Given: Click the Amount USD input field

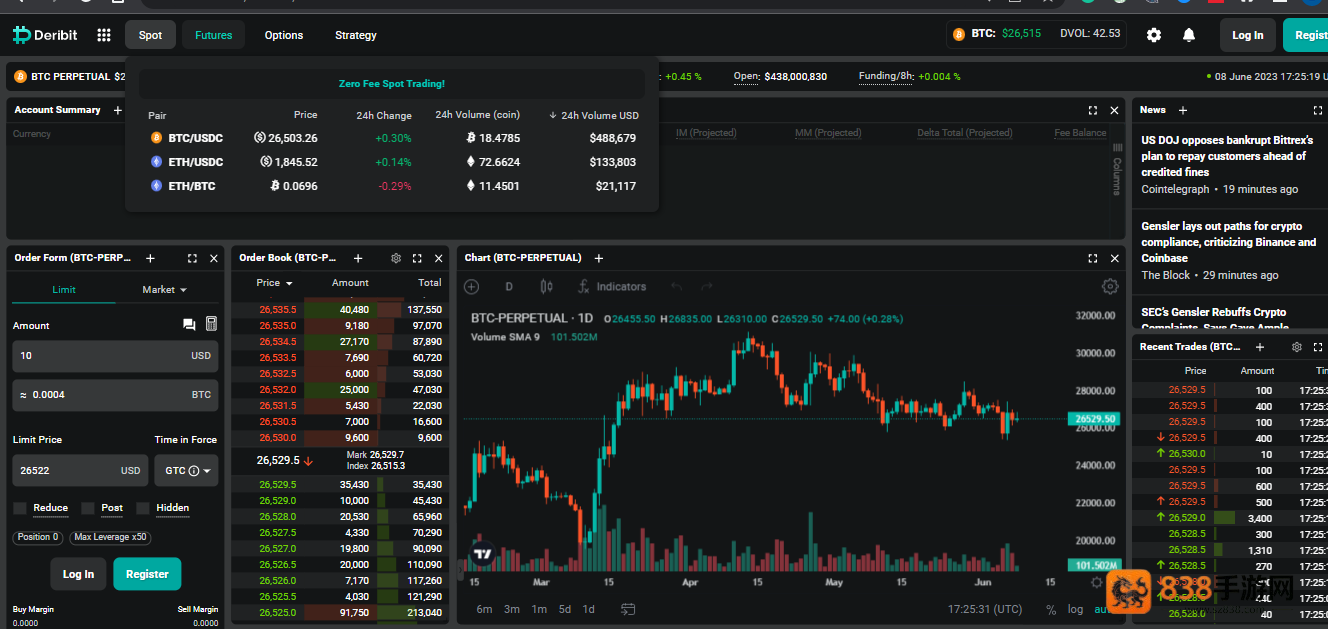Looking at the screenshot, I should tap(115, 356).
